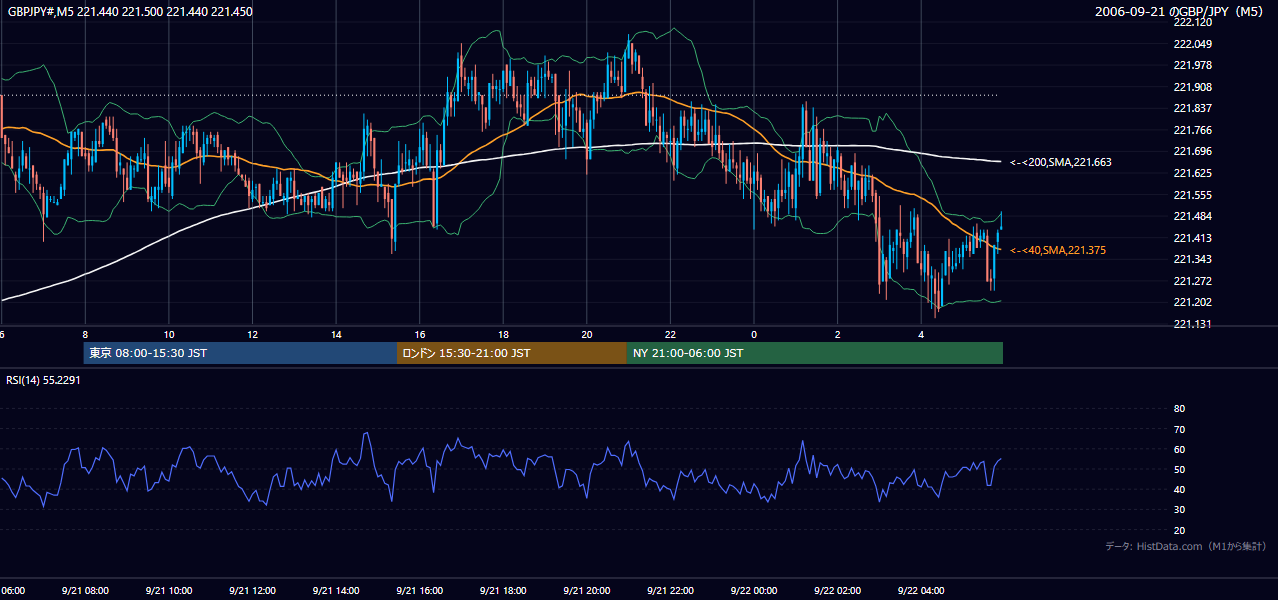Select the 東京 08:00-15:30 JST session bar
The width and height of the screenshot is (1278, 600).
pyautogui.click(x=240, y=353)
